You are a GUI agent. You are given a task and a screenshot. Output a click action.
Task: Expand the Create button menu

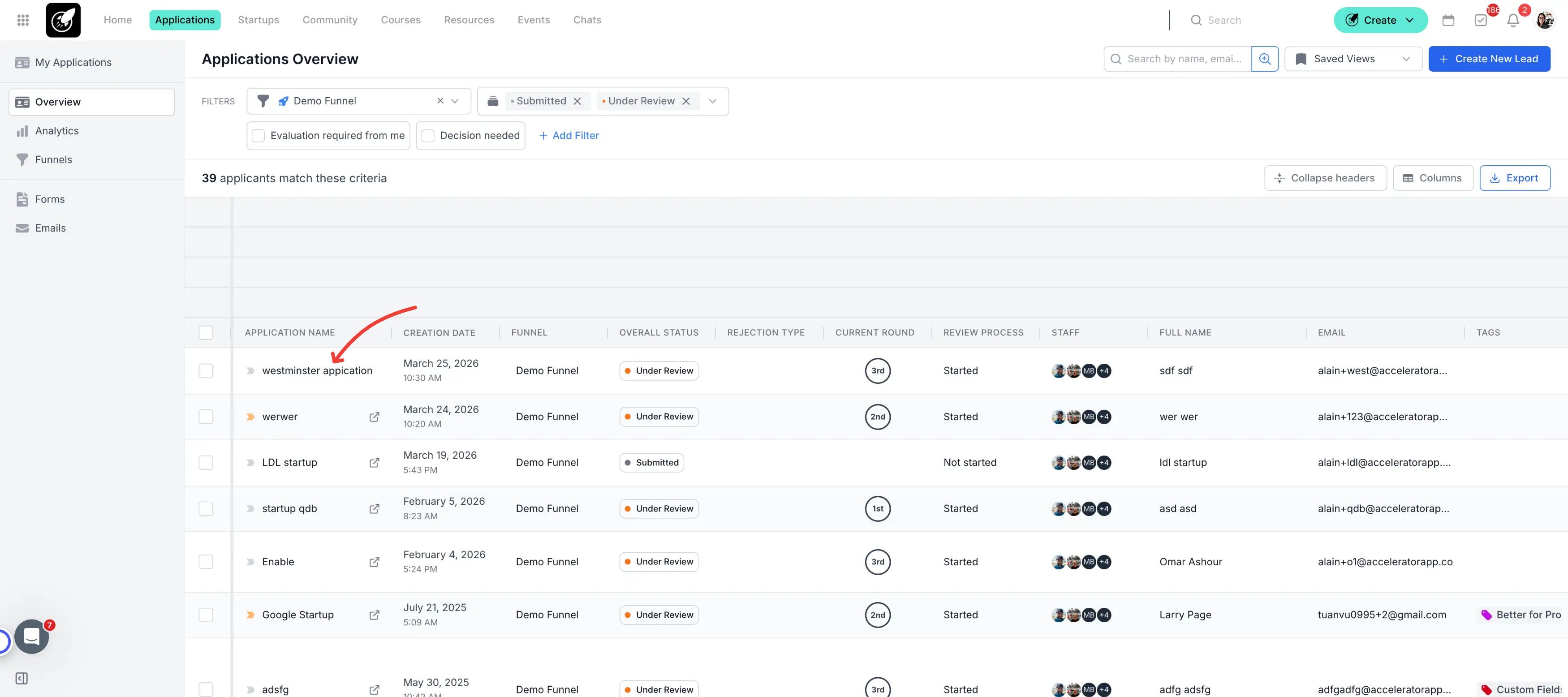tap(1380, 20)
